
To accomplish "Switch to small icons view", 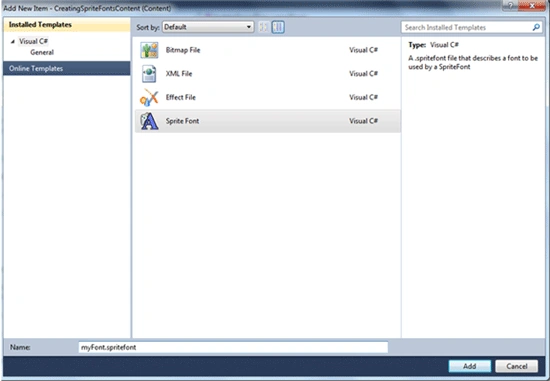I will coord(263,27).
